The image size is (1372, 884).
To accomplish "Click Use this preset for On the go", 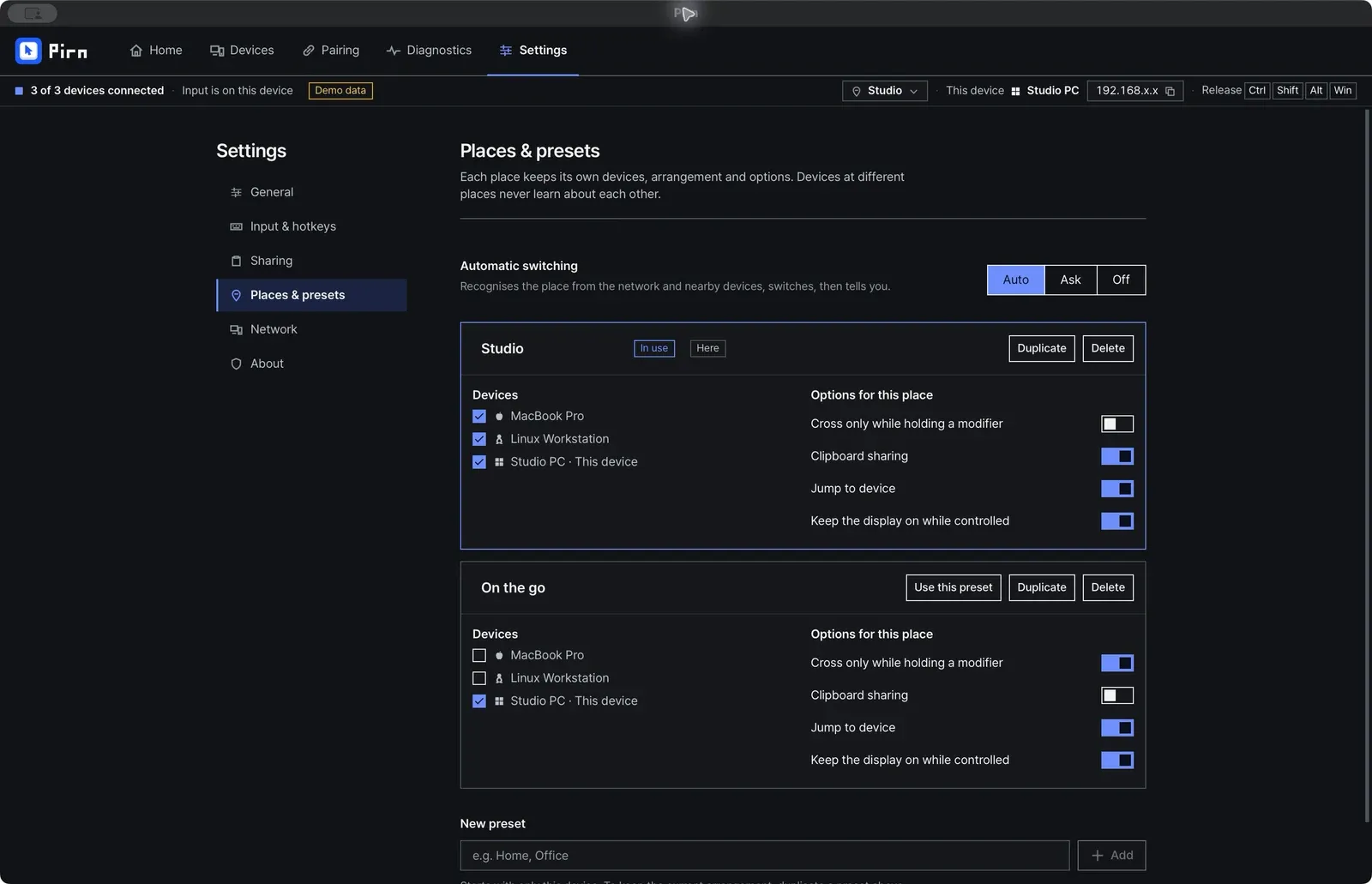I will [x=953, y=587].
